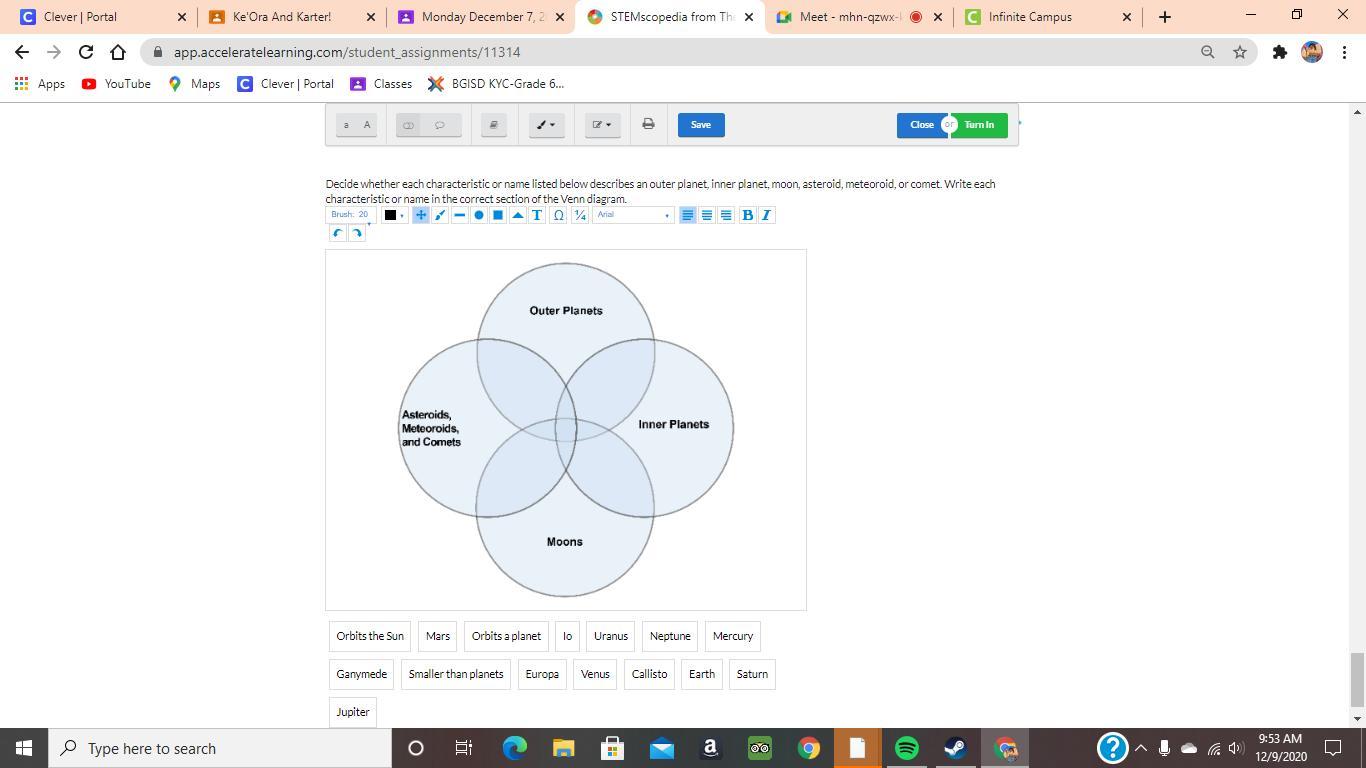Click the 'Smaller than planets' word tile

click(x=456, y=674)
